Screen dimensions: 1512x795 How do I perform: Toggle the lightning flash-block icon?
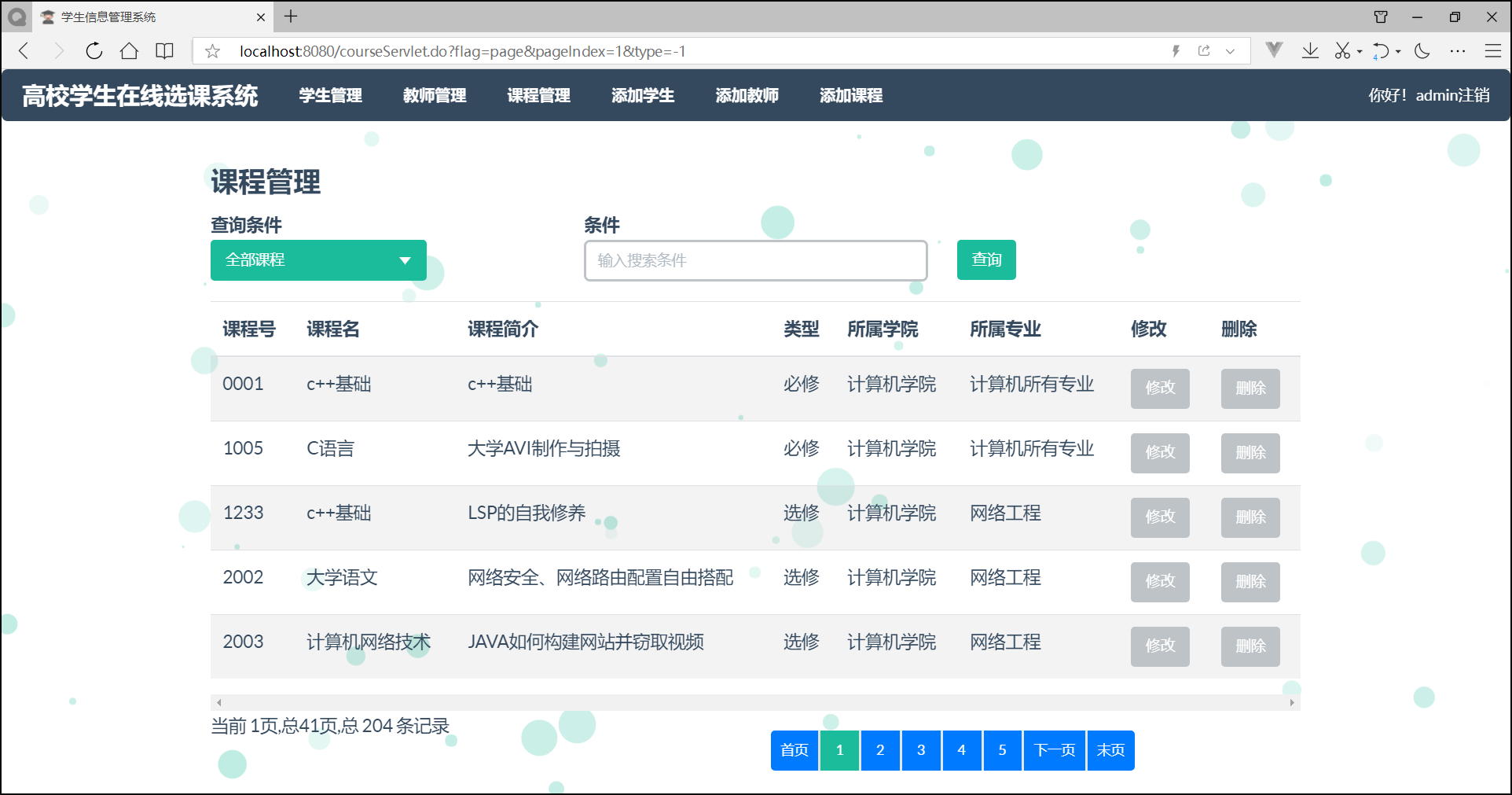coord(1176,50)
